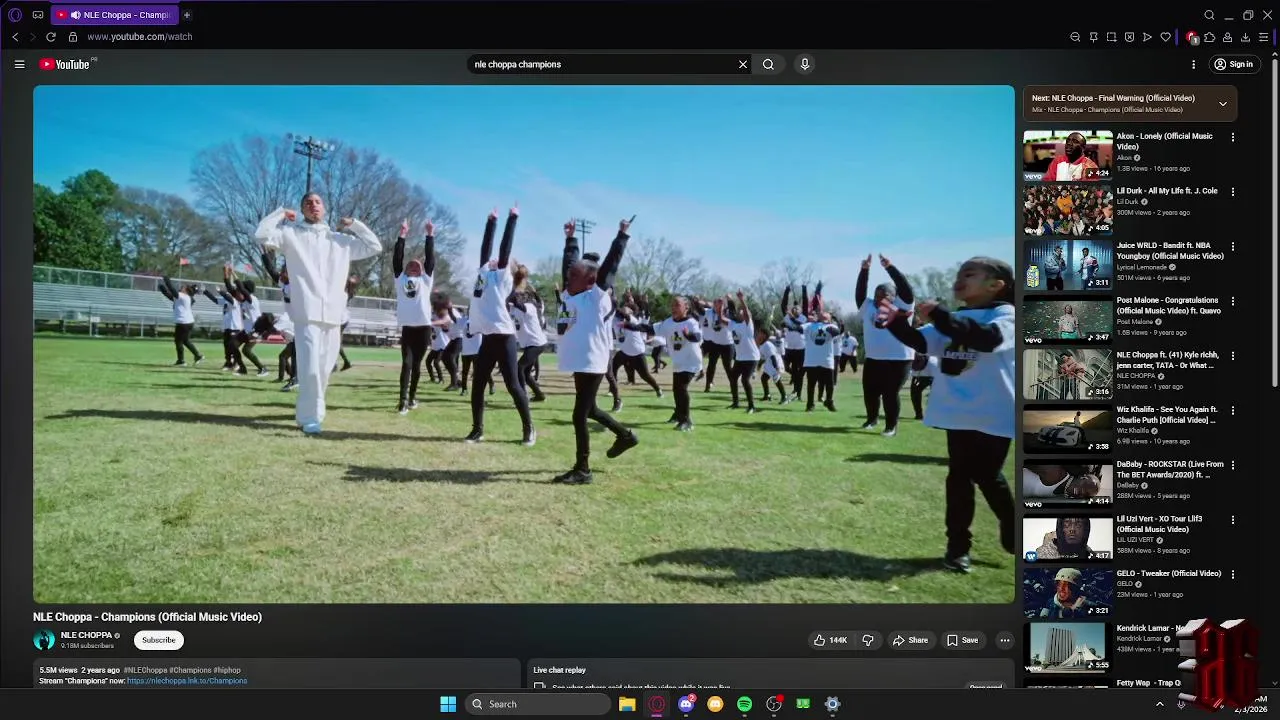1280x720 pixels.
Task: Open options menu for Lil Durk - All My Life
Action: [1232, 192]
